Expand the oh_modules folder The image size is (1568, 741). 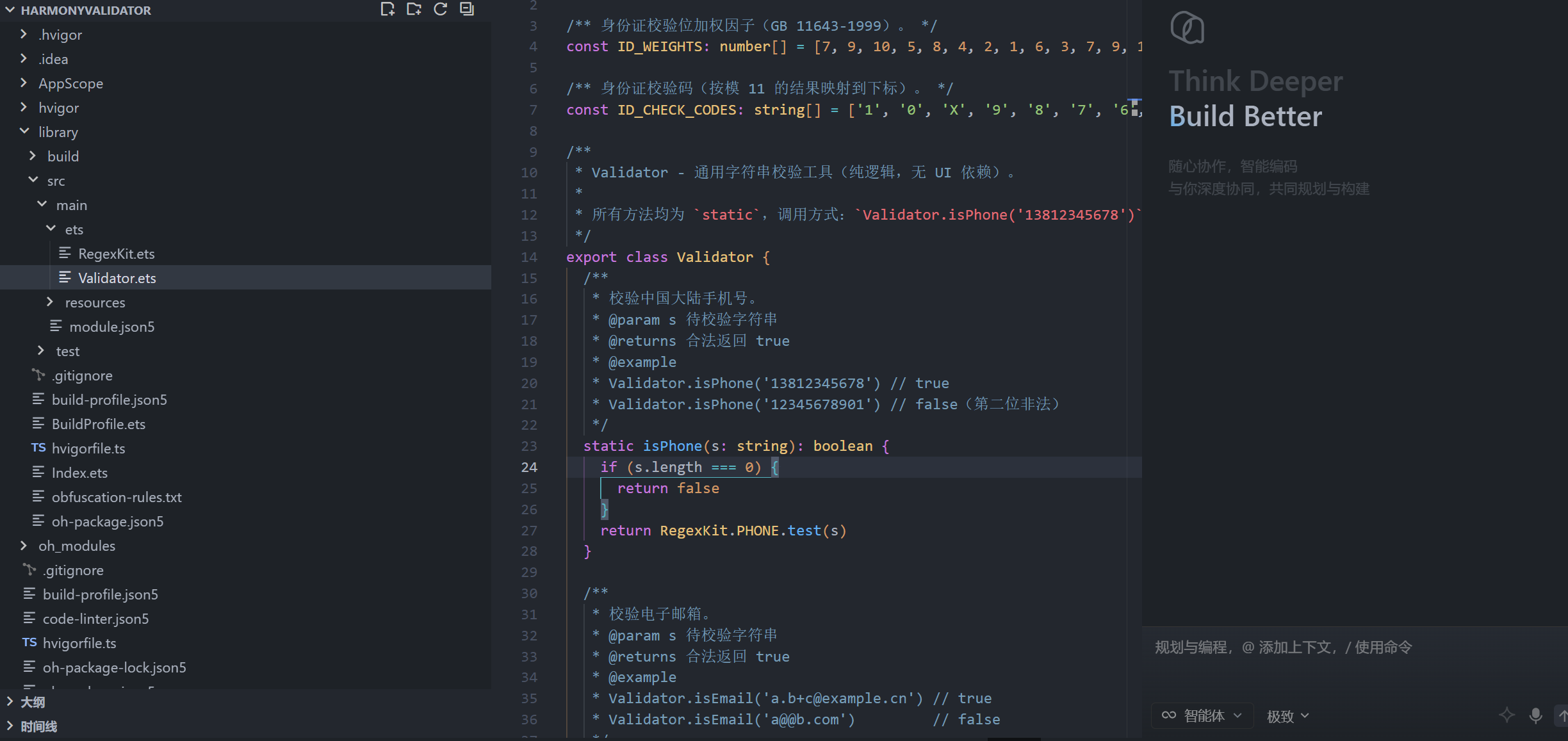[x=77, y=546]
